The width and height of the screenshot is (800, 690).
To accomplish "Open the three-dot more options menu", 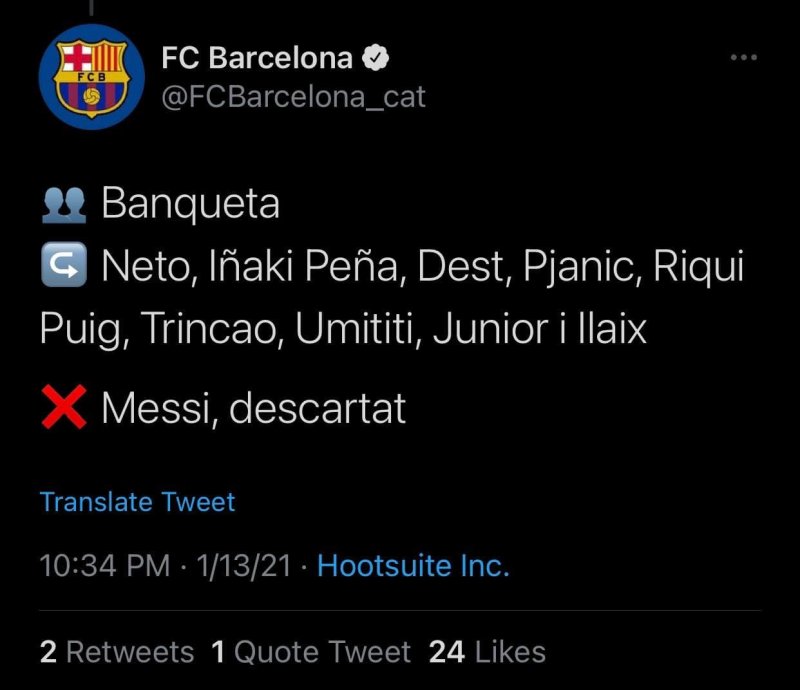I will (x=743, y=58).
